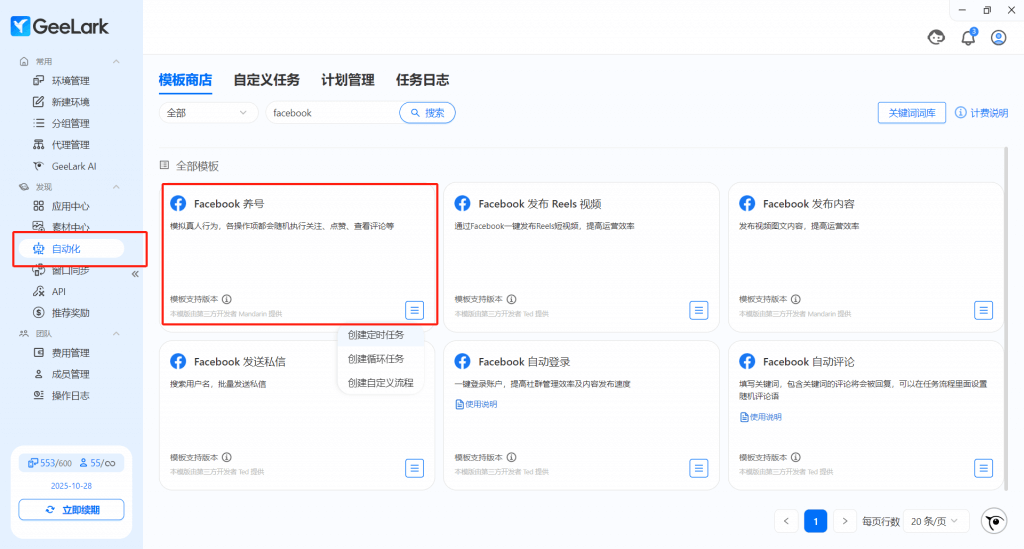This screenshot has width=1024, height=549.
Task: Click the 立即续期 renew button
Action: click(x=71, y=510)
